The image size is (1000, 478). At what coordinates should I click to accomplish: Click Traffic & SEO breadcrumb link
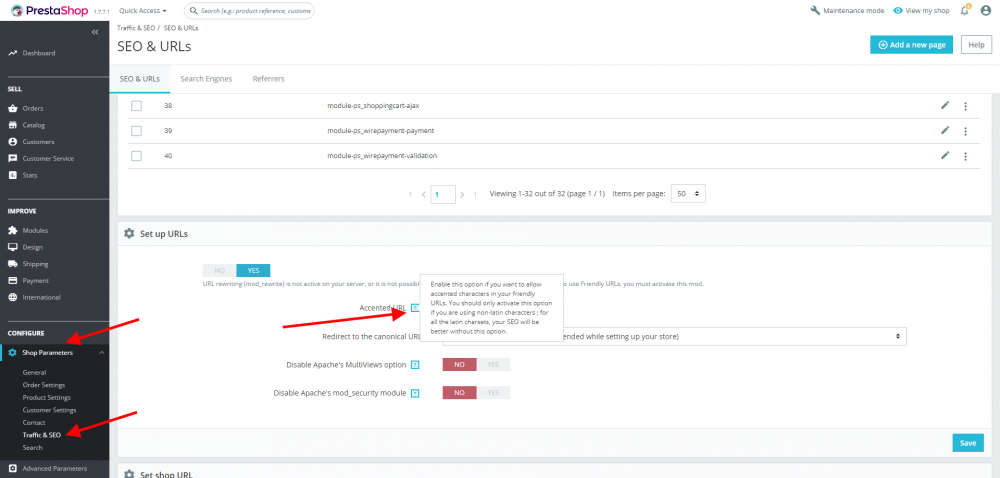click(x=136, y=28)
